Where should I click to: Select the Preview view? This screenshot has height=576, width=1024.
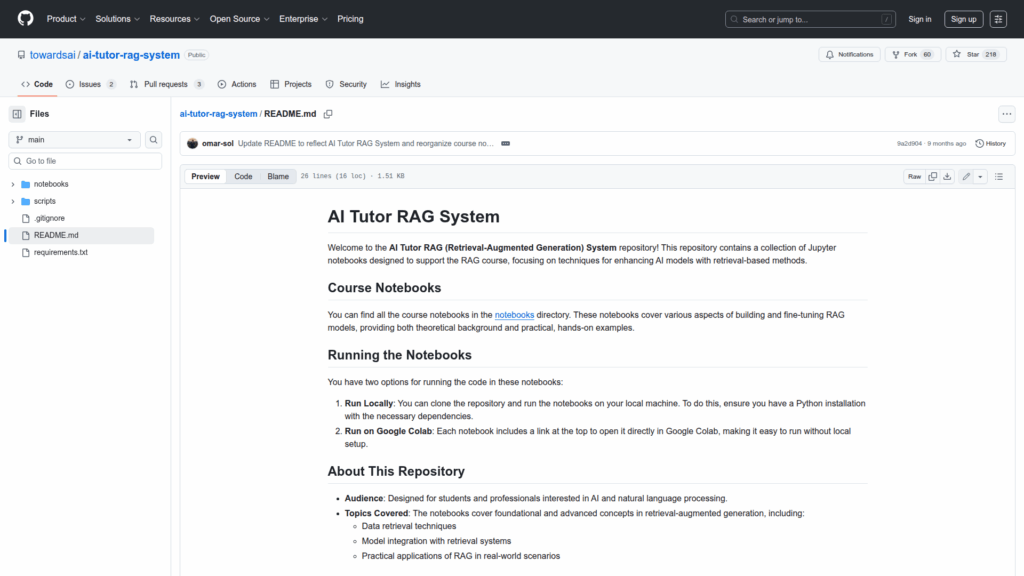[x=205, y=176]
